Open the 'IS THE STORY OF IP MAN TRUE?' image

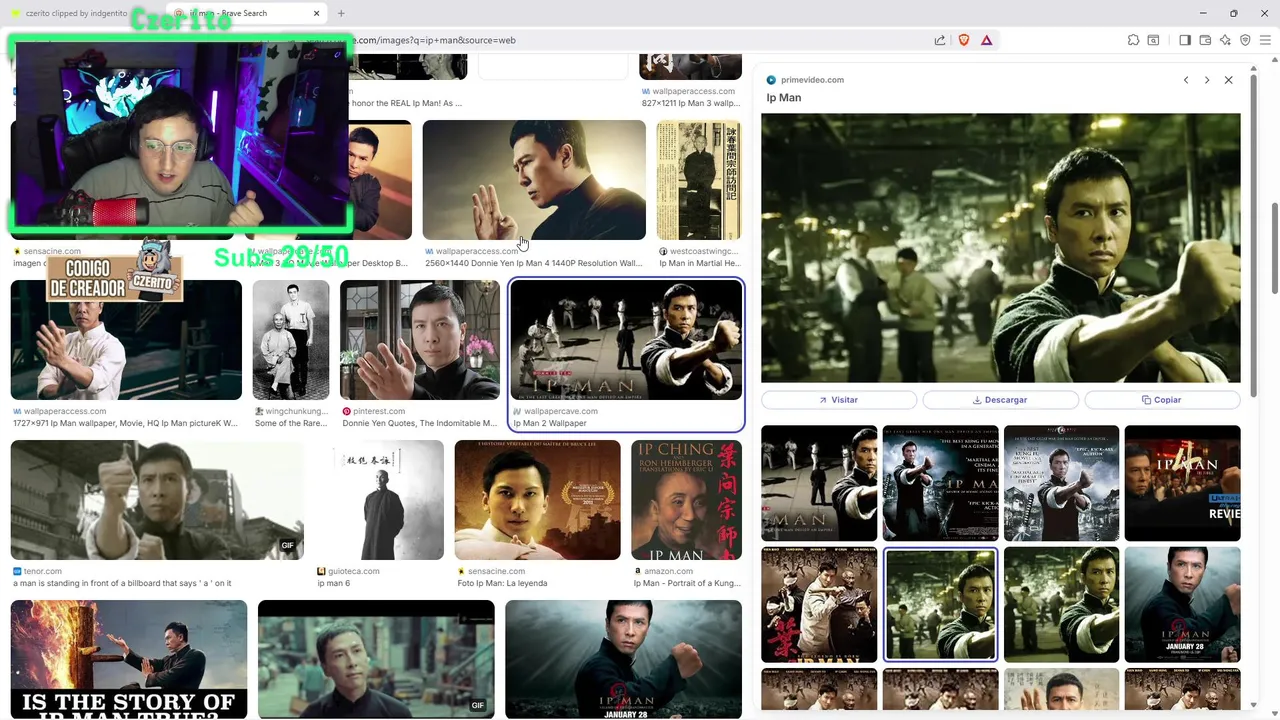coord(129,660)
